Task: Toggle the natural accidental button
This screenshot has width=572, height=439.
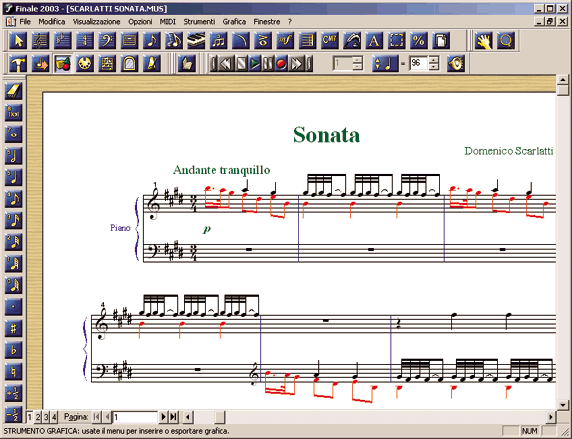Action: [x=13, y=371]
